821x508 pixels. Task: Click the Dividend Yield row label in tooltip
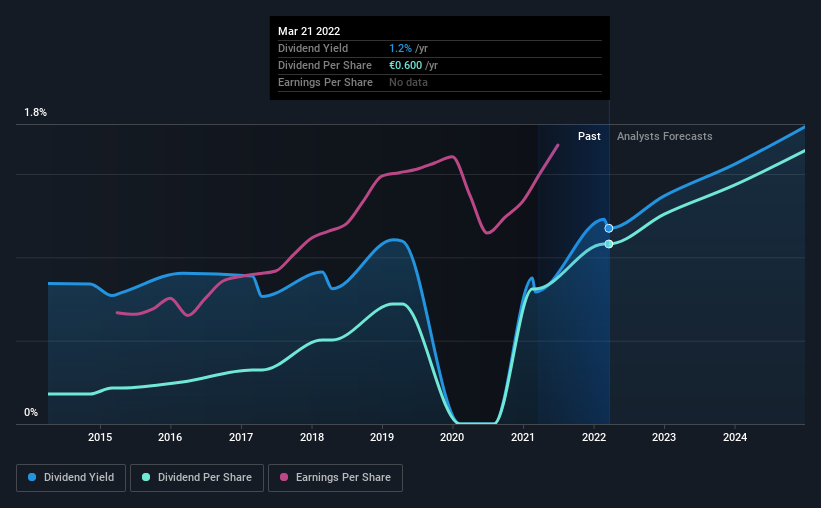[x=313, y=48]
